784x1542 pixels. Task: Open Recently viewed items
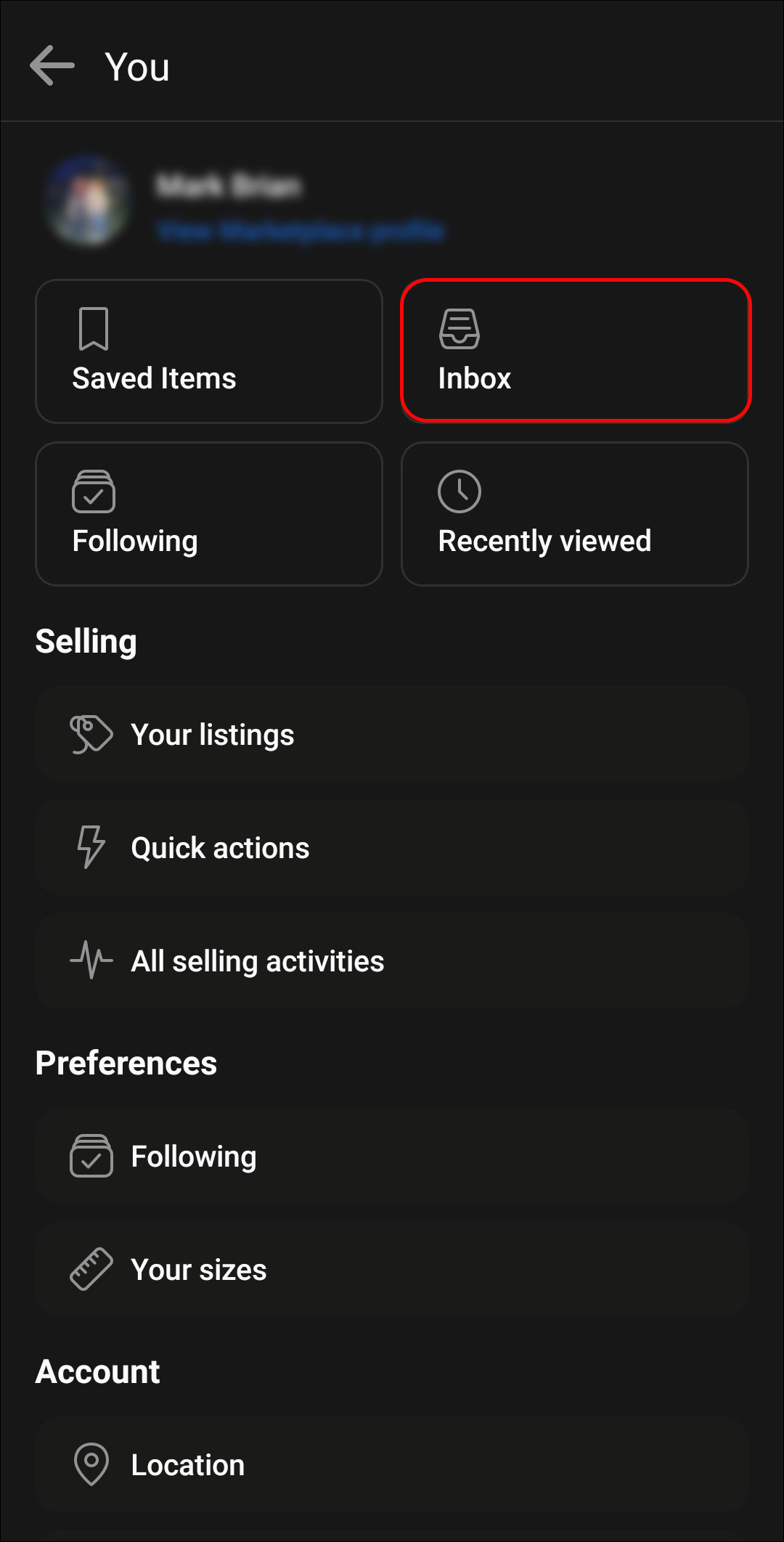(575, 514)
